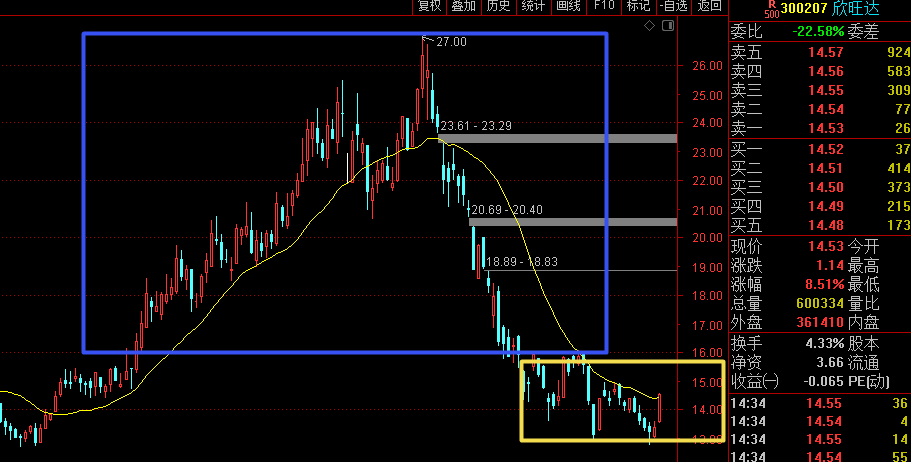Click 26.00 on the price axis
Screen dimensions: 911x462
pos(708,66)
